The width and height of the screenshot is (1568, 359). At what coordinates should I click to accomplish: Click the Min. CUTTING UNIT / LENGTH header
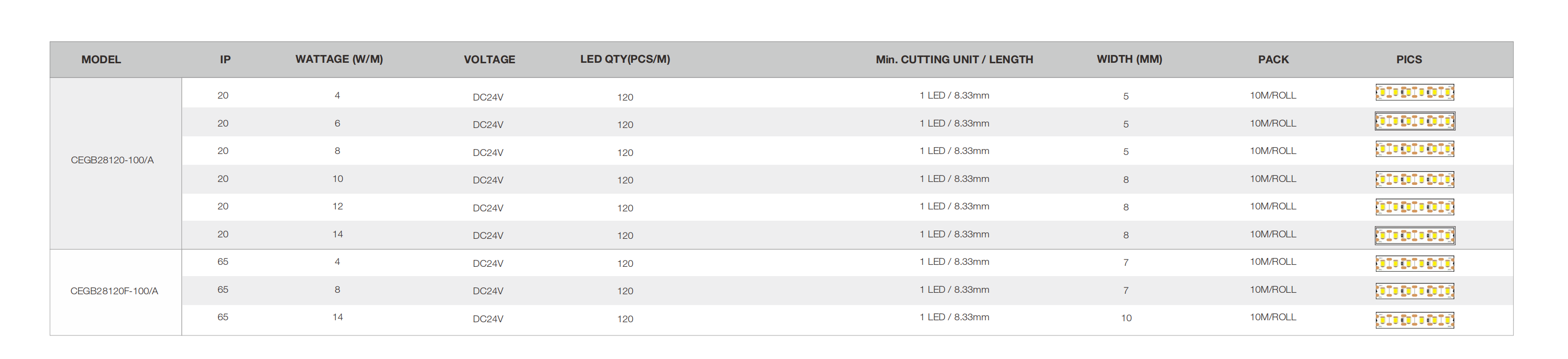[x=954, y=60]
